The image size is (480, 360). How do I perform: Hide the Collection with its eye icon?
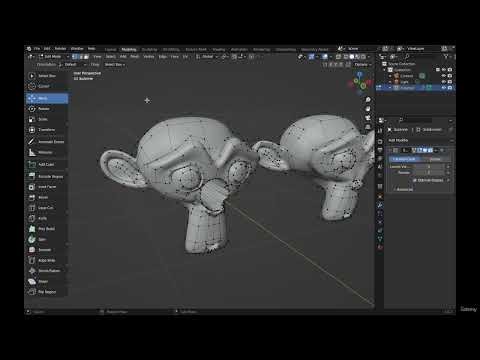[x=444, y=70]
